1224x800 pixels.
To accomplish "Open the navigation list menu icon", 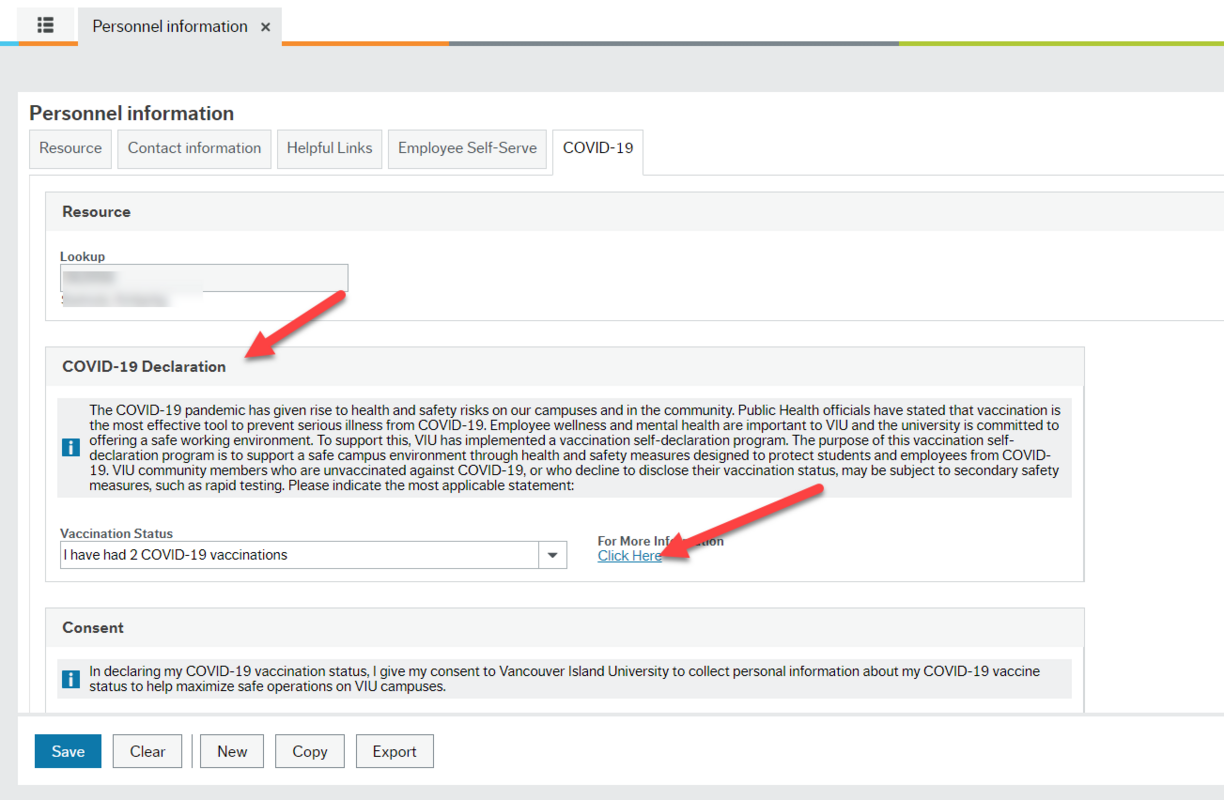I will click(45, 26).
